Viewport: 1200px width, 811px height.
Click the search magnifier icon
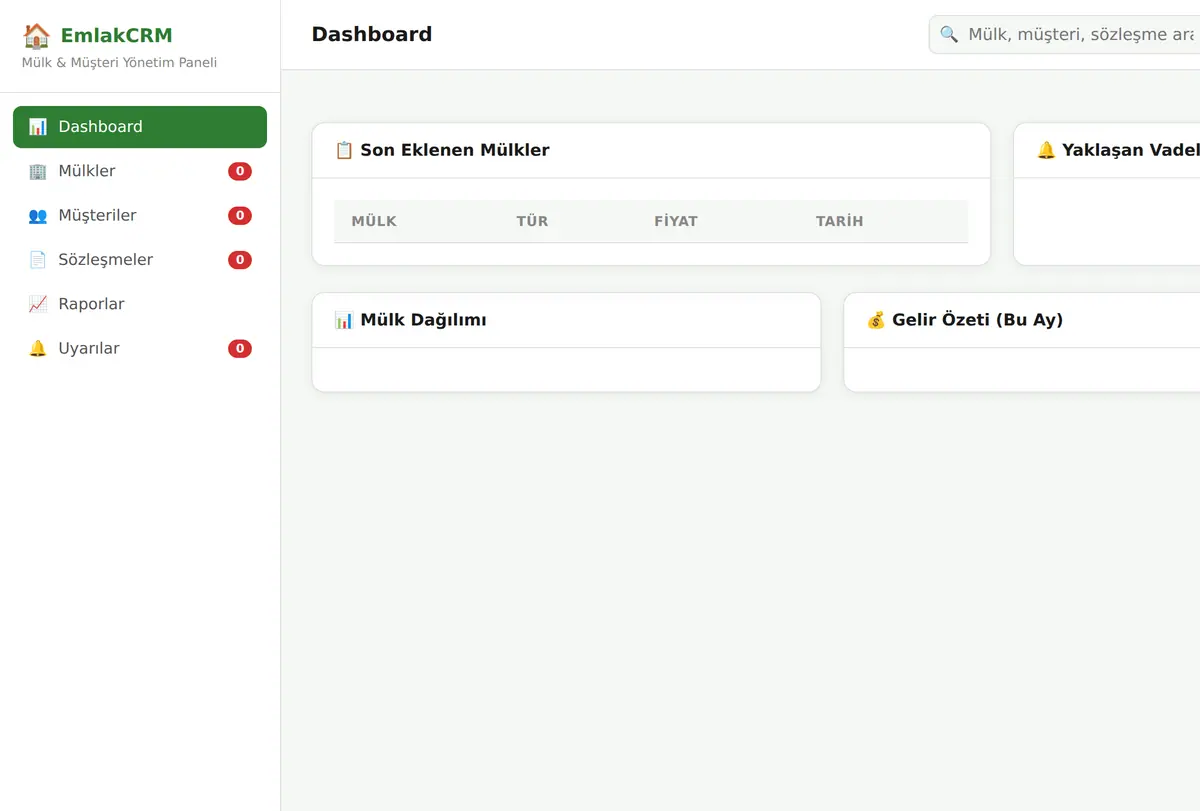(x=949, y=35)
